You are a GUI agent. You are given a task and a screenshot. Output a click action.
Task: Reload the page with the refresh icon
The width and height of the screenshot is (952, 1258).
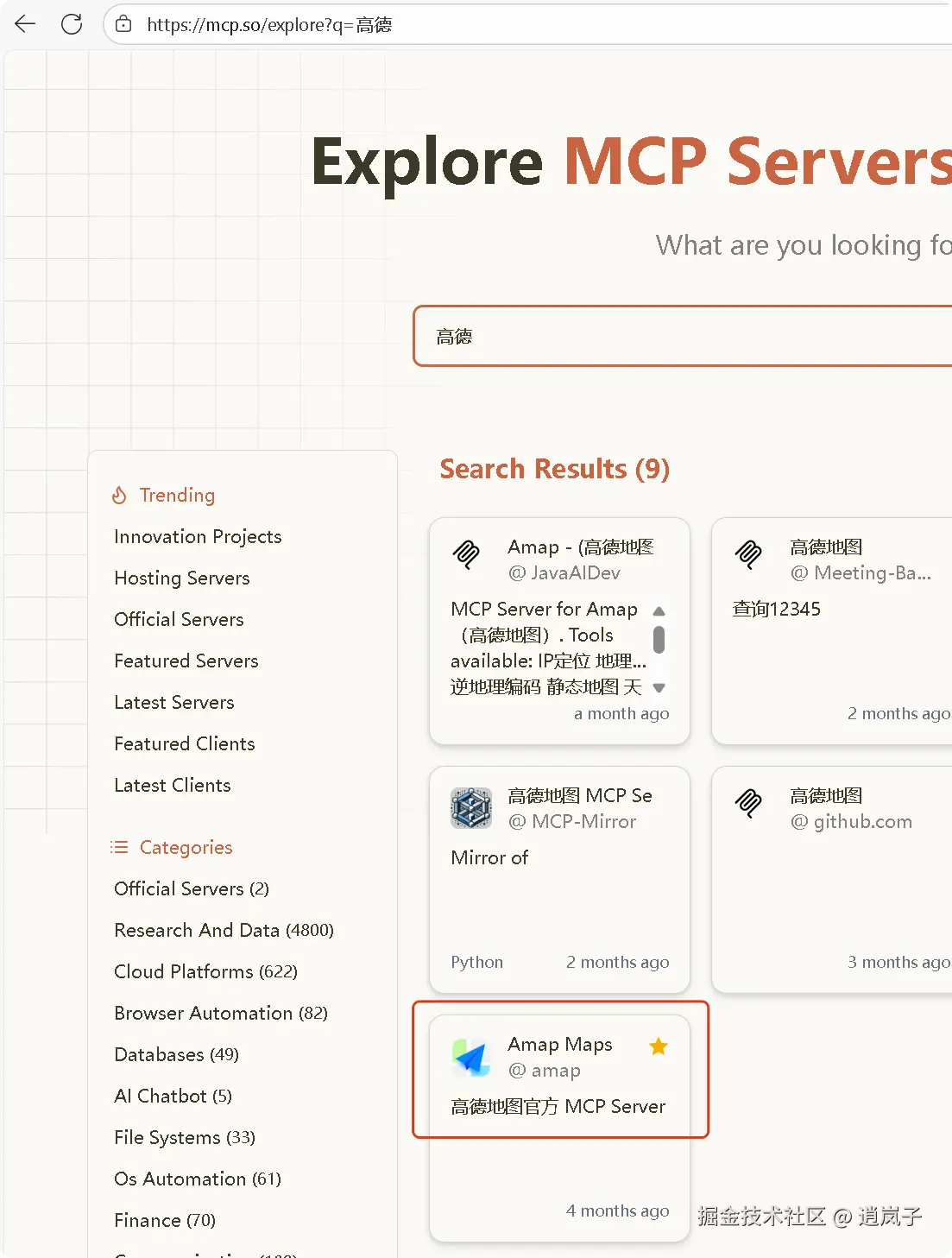coord(72,24)
